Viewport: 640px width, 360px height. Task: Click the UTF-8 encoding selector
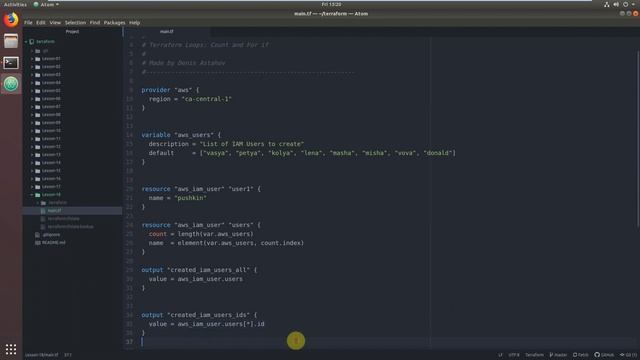tap(514, 355)
